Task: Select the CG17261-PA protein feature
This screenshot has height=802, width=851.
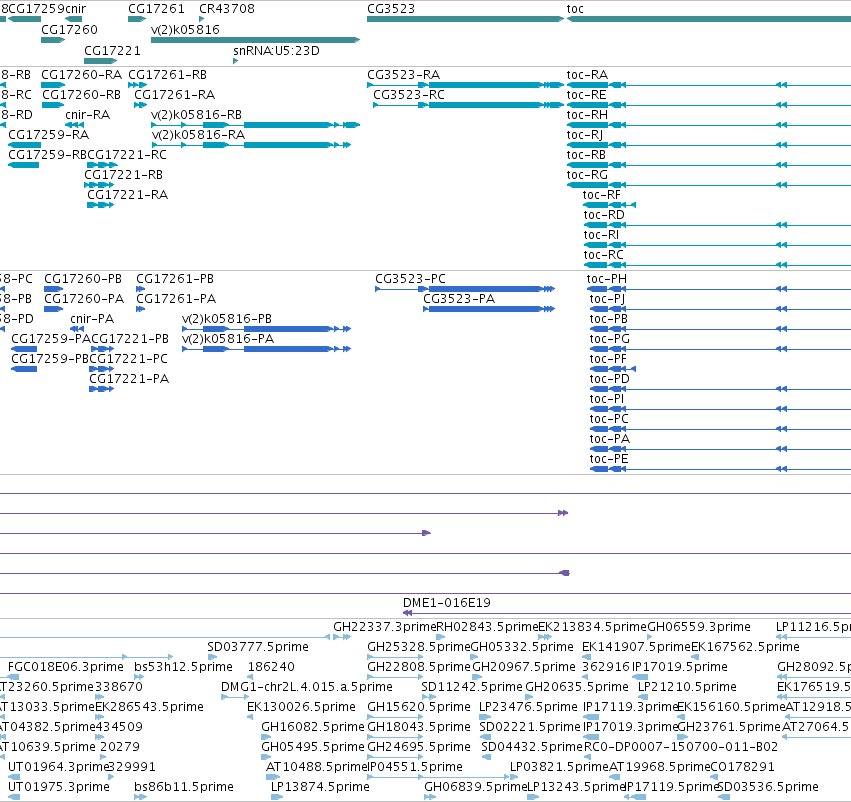Action: pos(141,309)
